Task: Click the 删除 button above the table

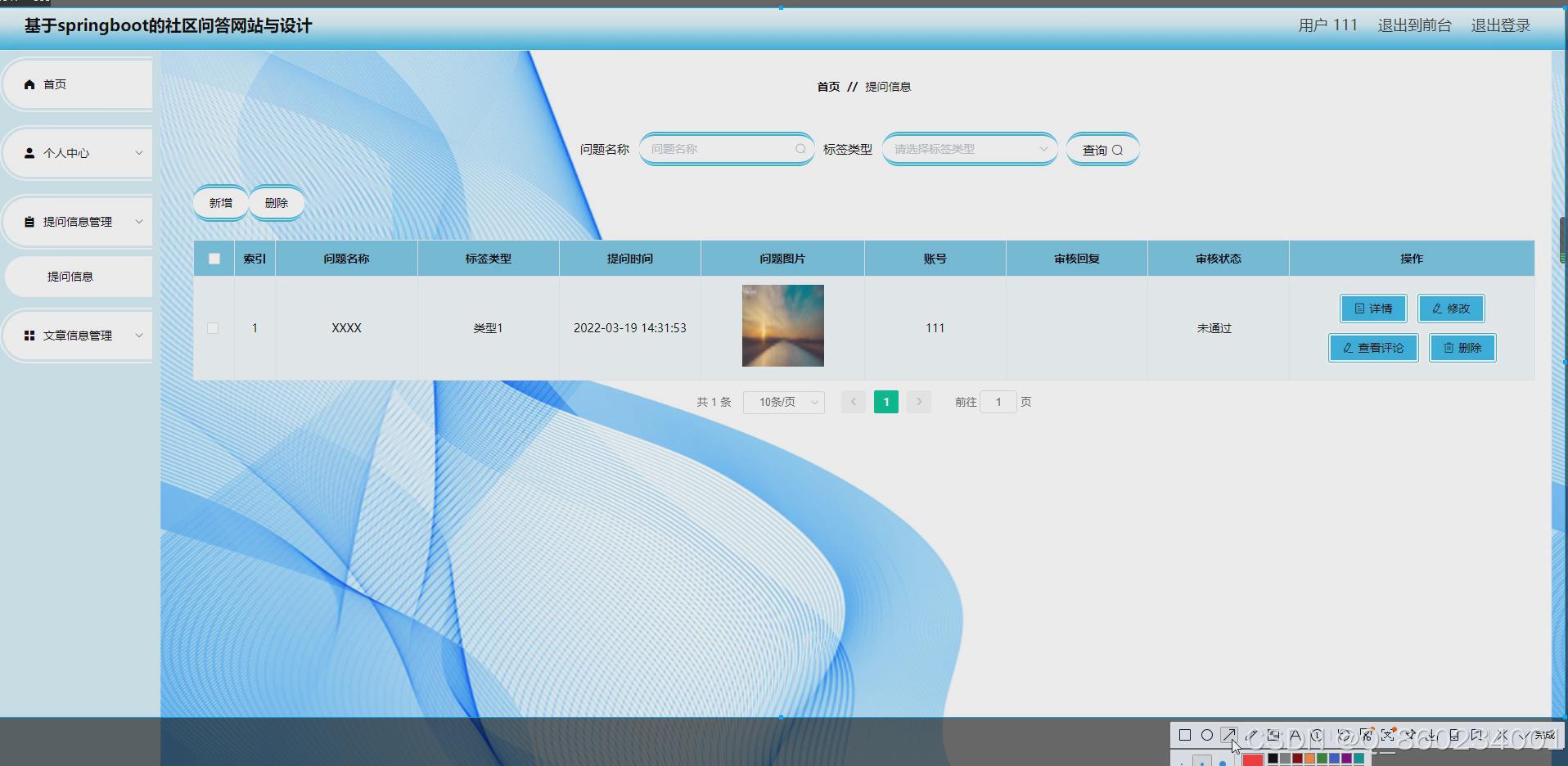Action: [277, 203]
